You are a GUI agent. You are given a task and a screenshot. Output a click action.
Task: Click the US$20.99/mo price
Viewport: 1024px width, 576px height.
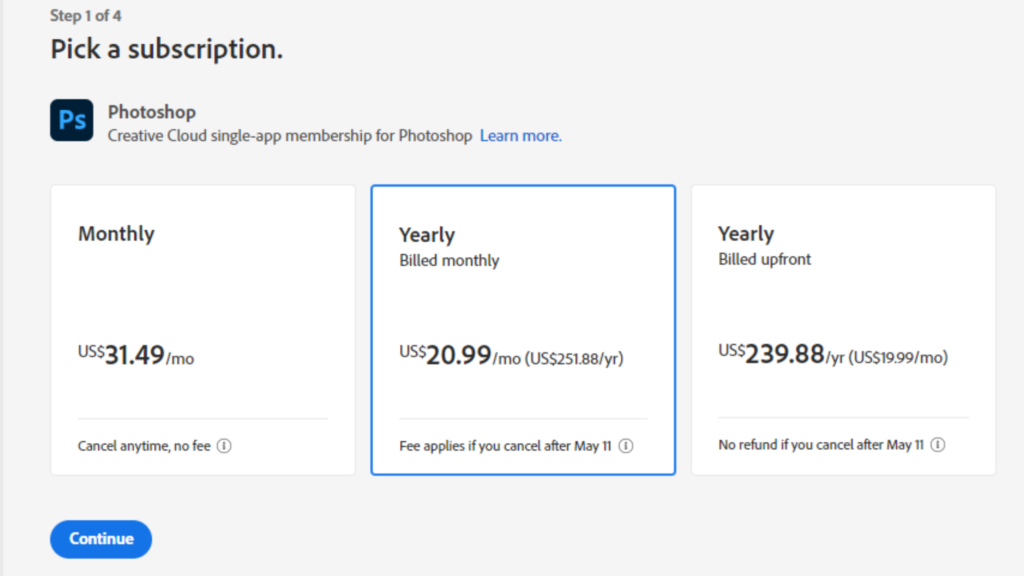click(x=460, y=355)
